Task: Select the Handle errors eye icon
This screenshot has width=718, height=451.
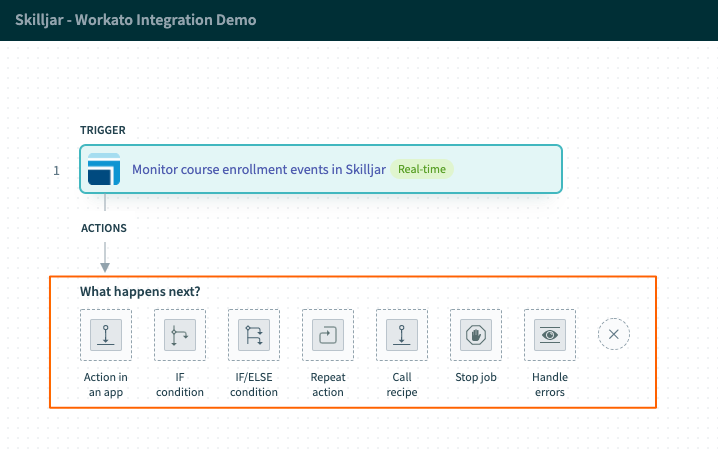Action: click(550, 335)
